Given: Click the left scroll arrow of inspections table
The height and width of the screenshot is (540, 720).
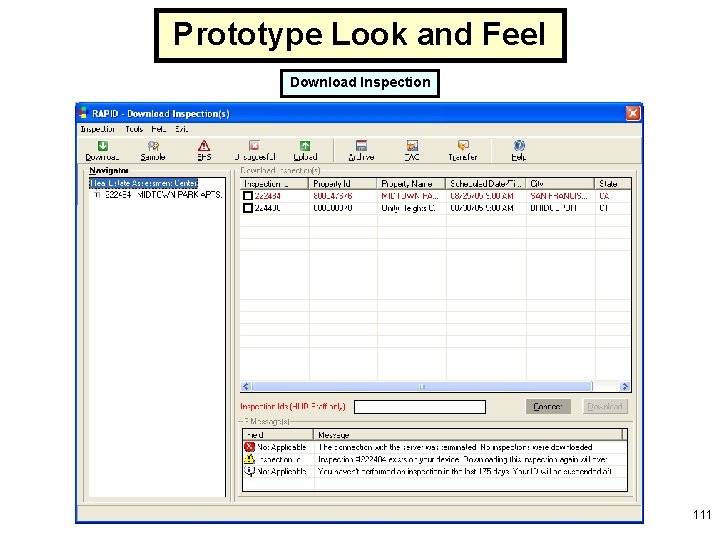Looking at the screenshot, I should (246, 386).
